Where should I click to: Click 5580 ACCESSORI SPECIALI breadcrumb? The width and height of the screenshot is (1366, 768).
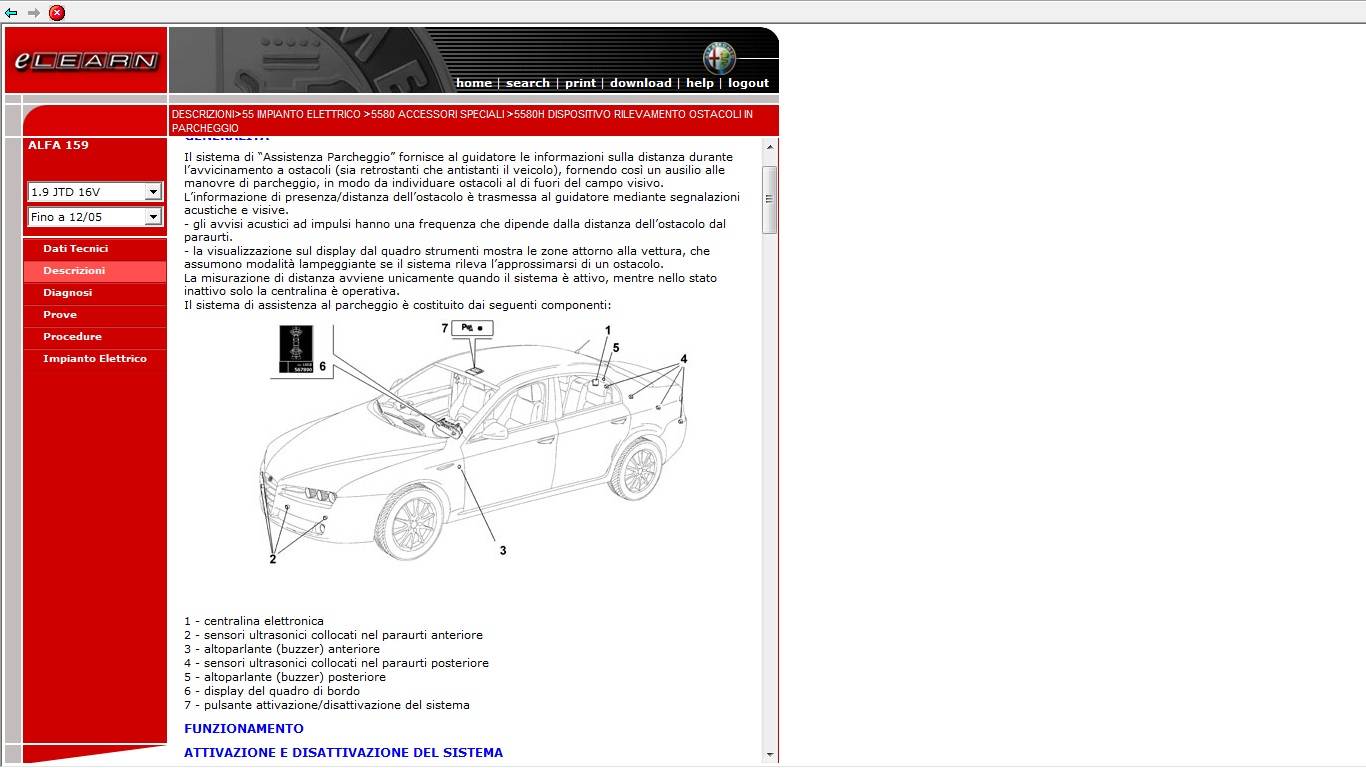point(437,115)
